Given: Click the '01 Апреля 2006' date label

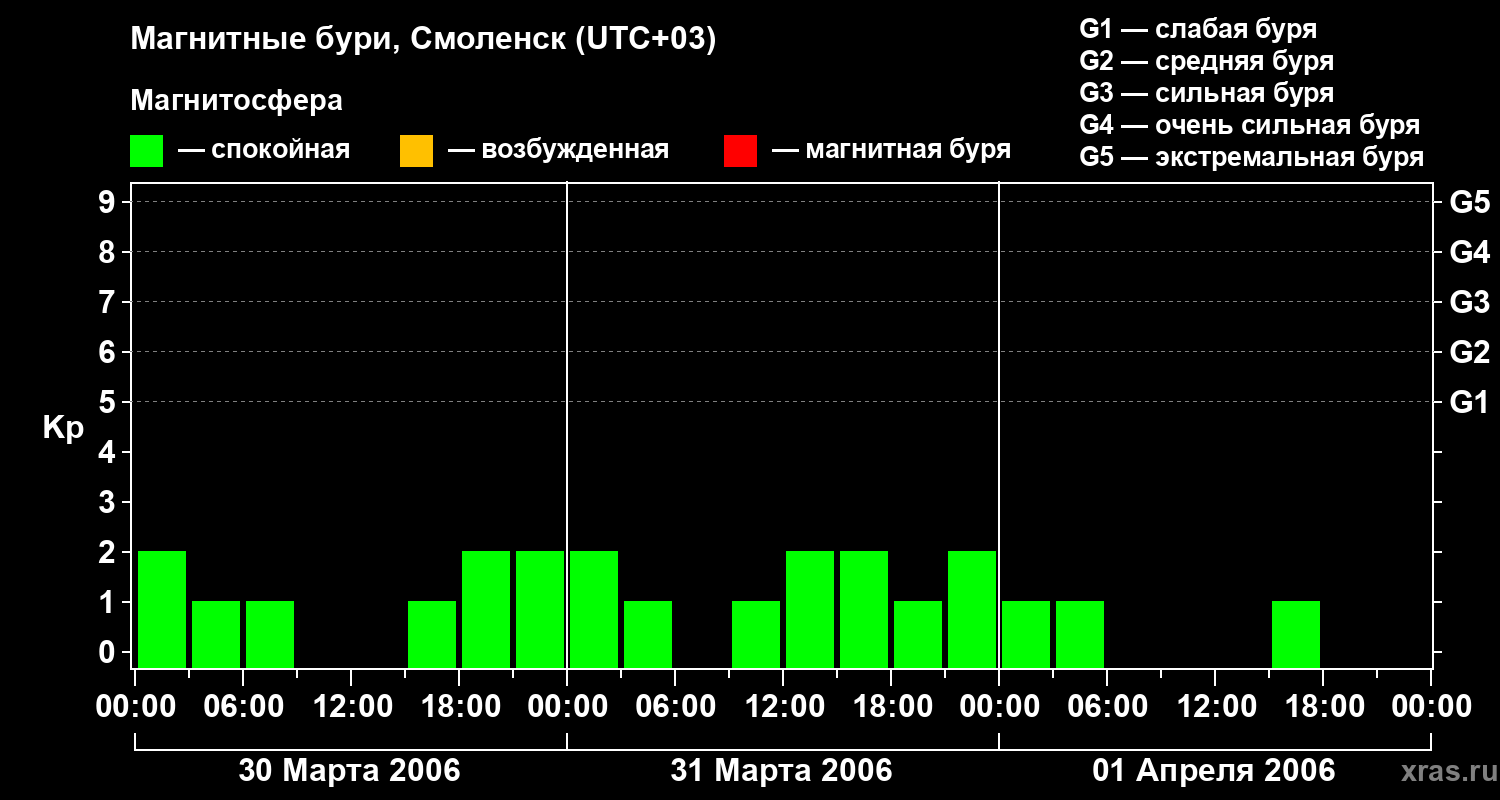Looking at the screenshot, I should pyautogui.click(x=1213, y=770).
